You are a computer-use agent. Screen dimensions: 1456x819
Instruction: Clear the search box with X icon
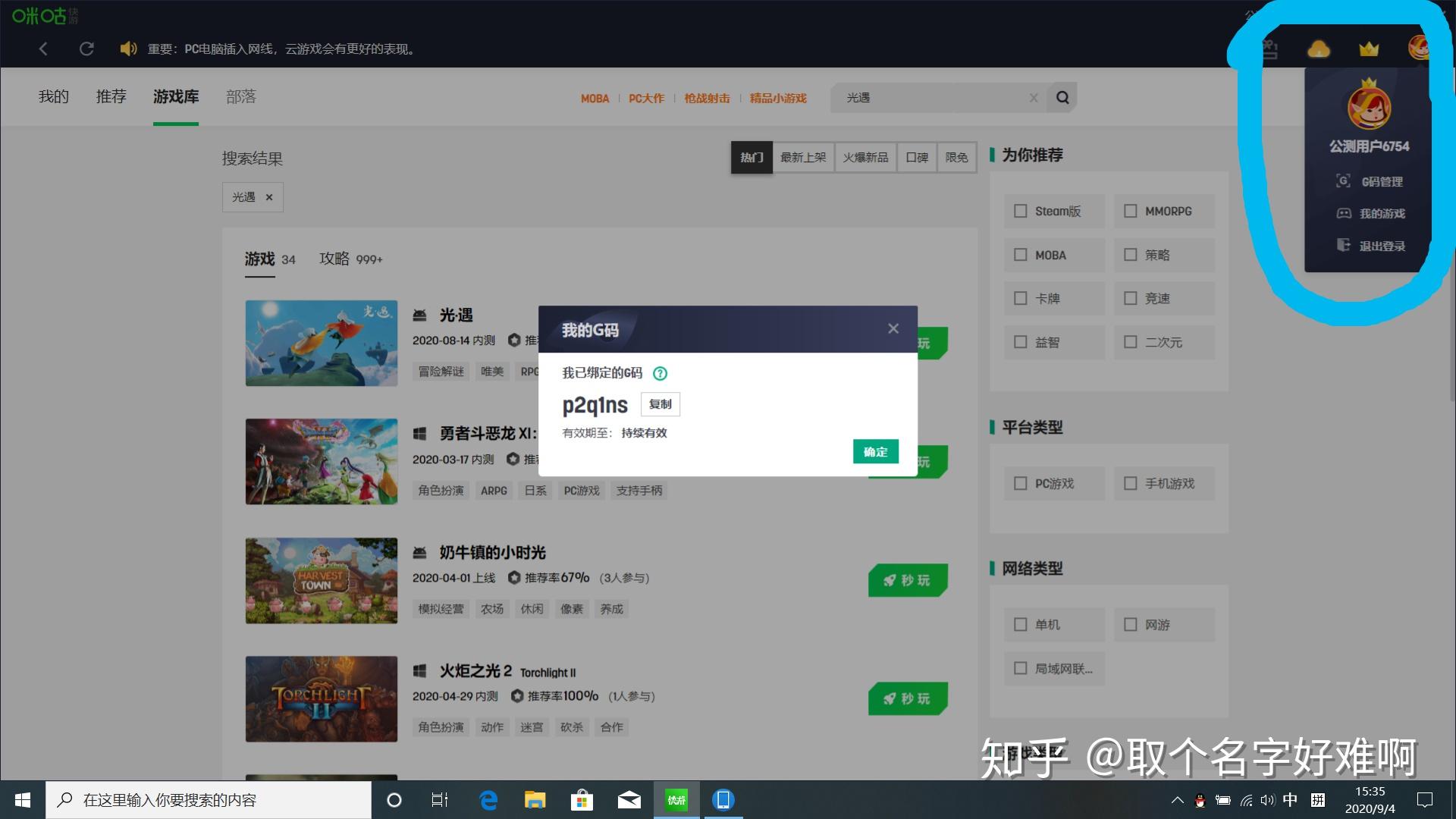(x=1033, y=98)
